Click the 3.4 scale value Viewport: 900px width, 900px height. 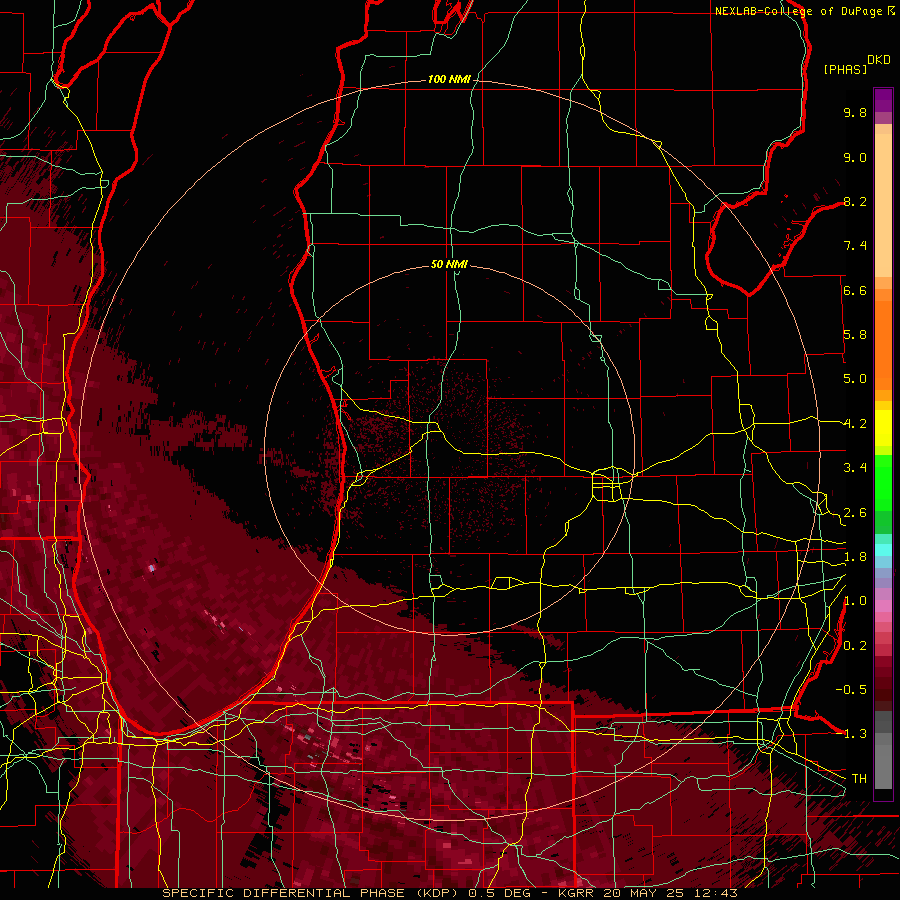tap(855, 468)
